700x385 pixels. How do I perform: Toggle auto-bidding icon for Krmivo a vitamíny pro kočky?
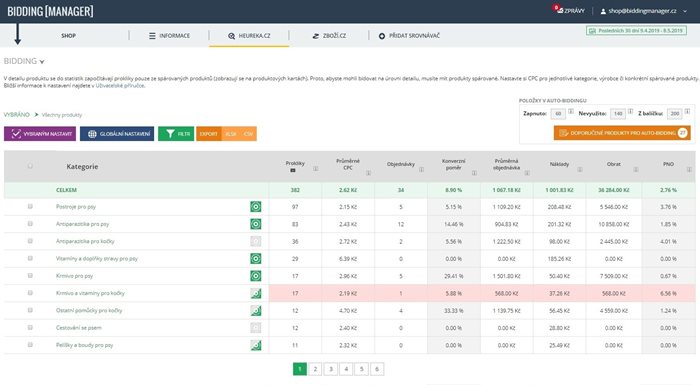pyautogui.click(x=255, y=293)
